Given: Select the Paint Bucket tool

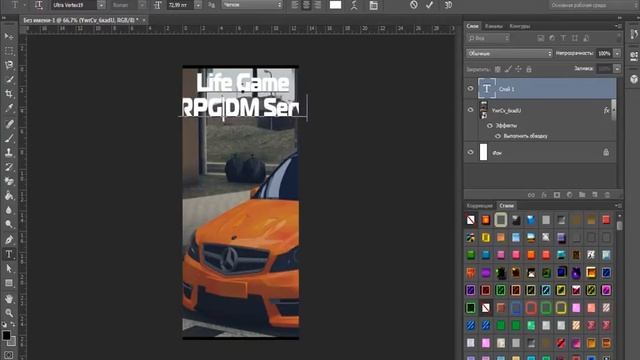Looking at the screenshot, I should coord(9,196).
